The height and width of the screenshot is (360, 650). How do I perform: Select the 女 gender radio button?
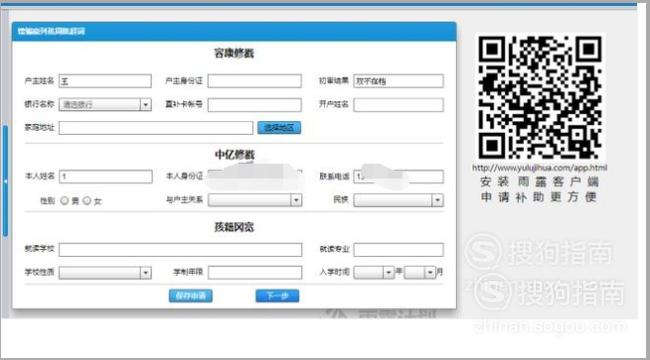(x=87, y=201)
